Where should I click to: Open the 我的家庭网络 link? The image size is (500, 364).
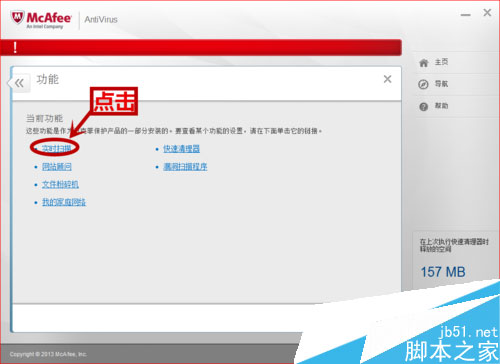(64, 202)
